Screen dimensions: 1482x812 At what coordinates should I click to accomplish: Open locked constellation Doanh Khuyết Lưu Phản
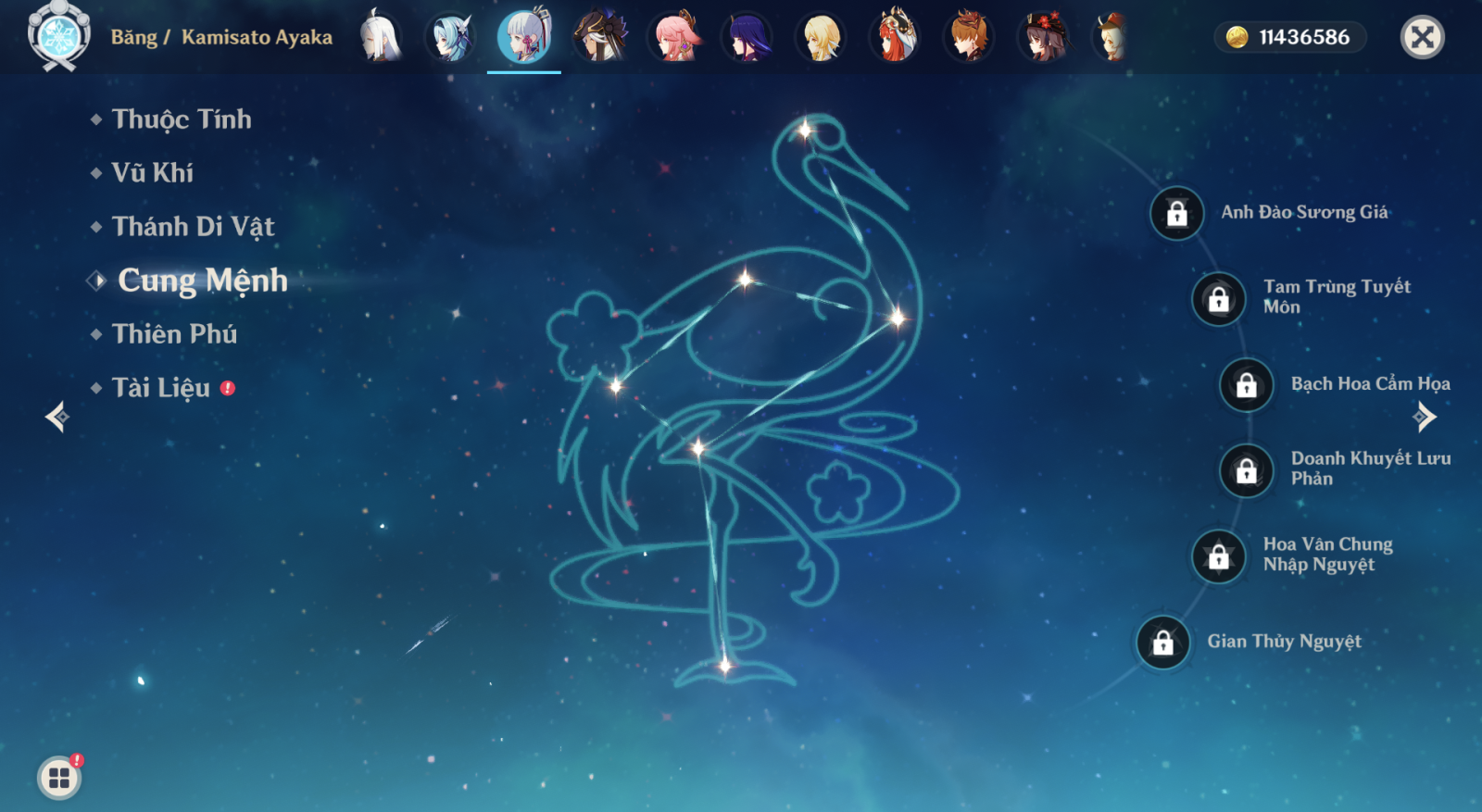(x=1247, y=470)
